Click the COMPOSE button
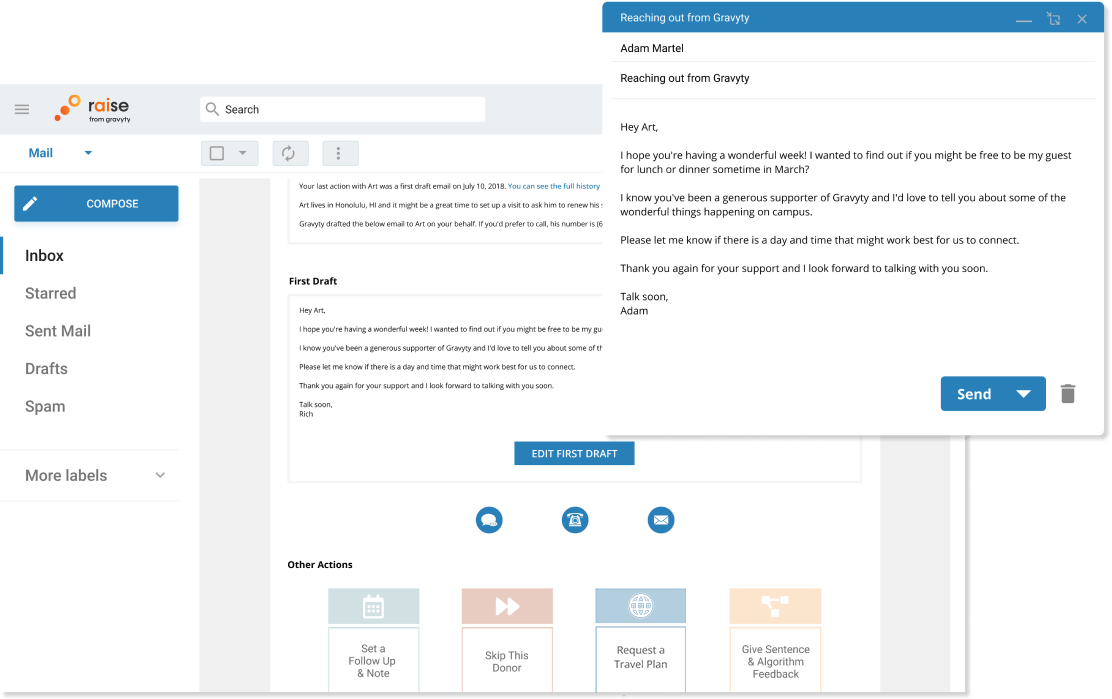 click(x=96, y=204)
